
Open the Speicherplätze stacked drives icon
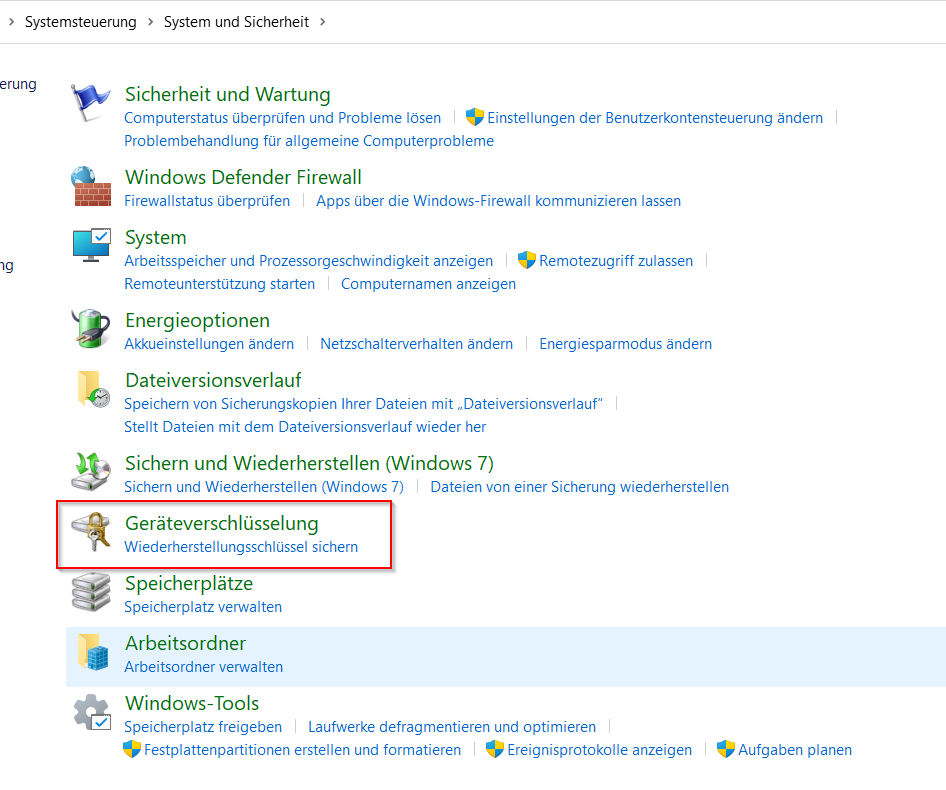click(x=91, y=592)
